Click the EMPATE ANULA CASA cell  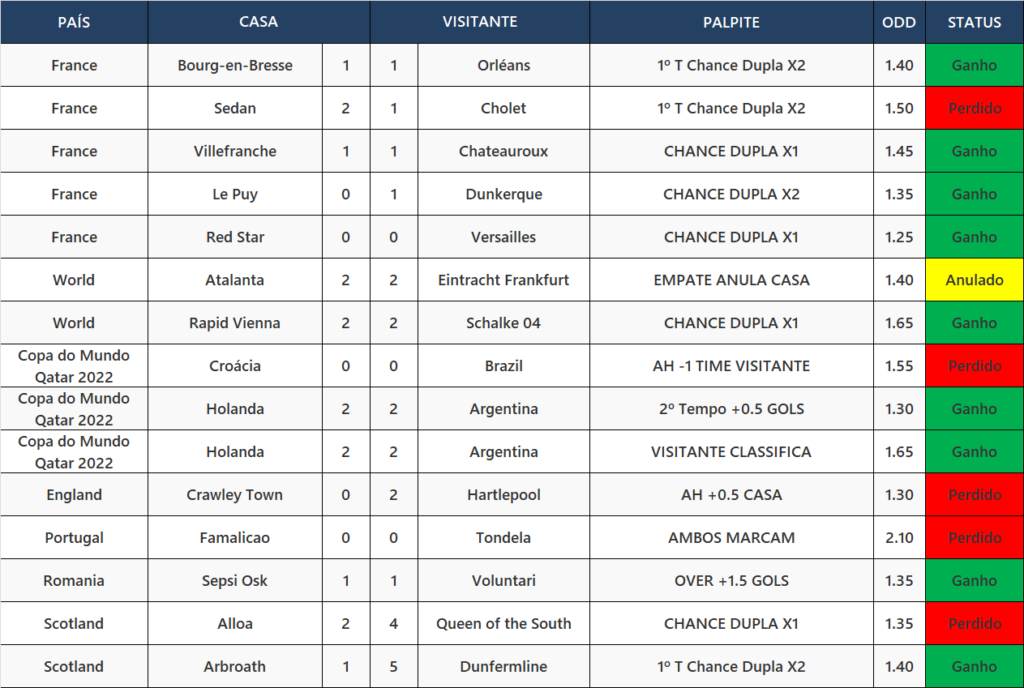(731, 280)
